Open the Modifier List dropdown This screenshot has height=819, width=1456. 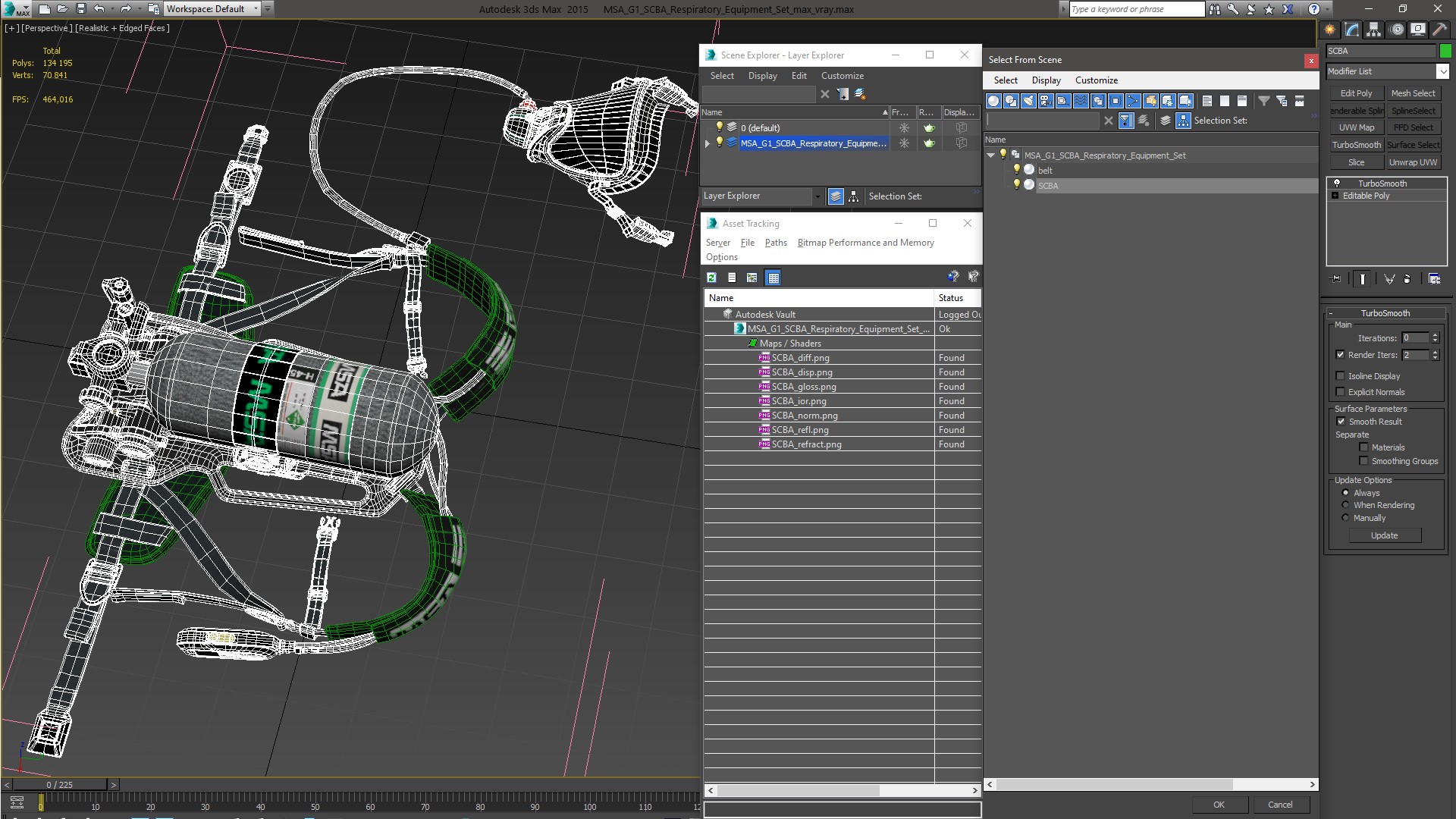point(1442,71)
